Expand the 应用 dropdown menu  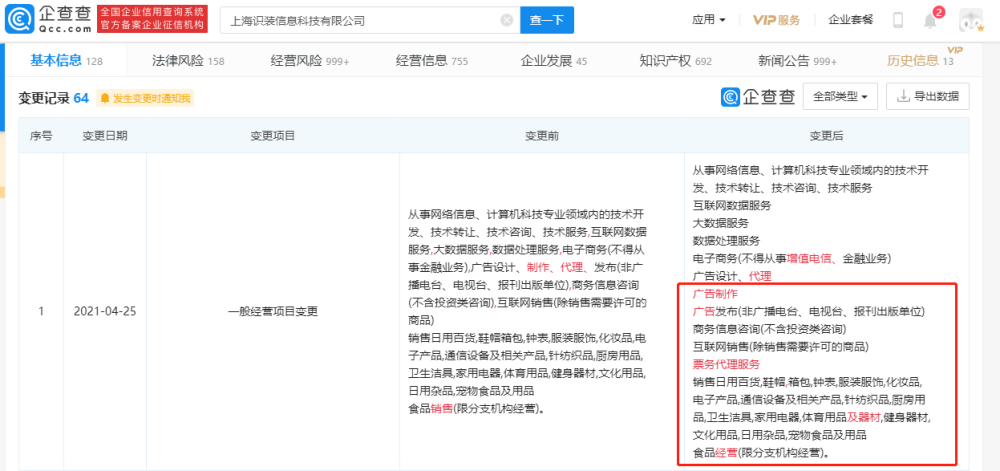tap(709, 20)
